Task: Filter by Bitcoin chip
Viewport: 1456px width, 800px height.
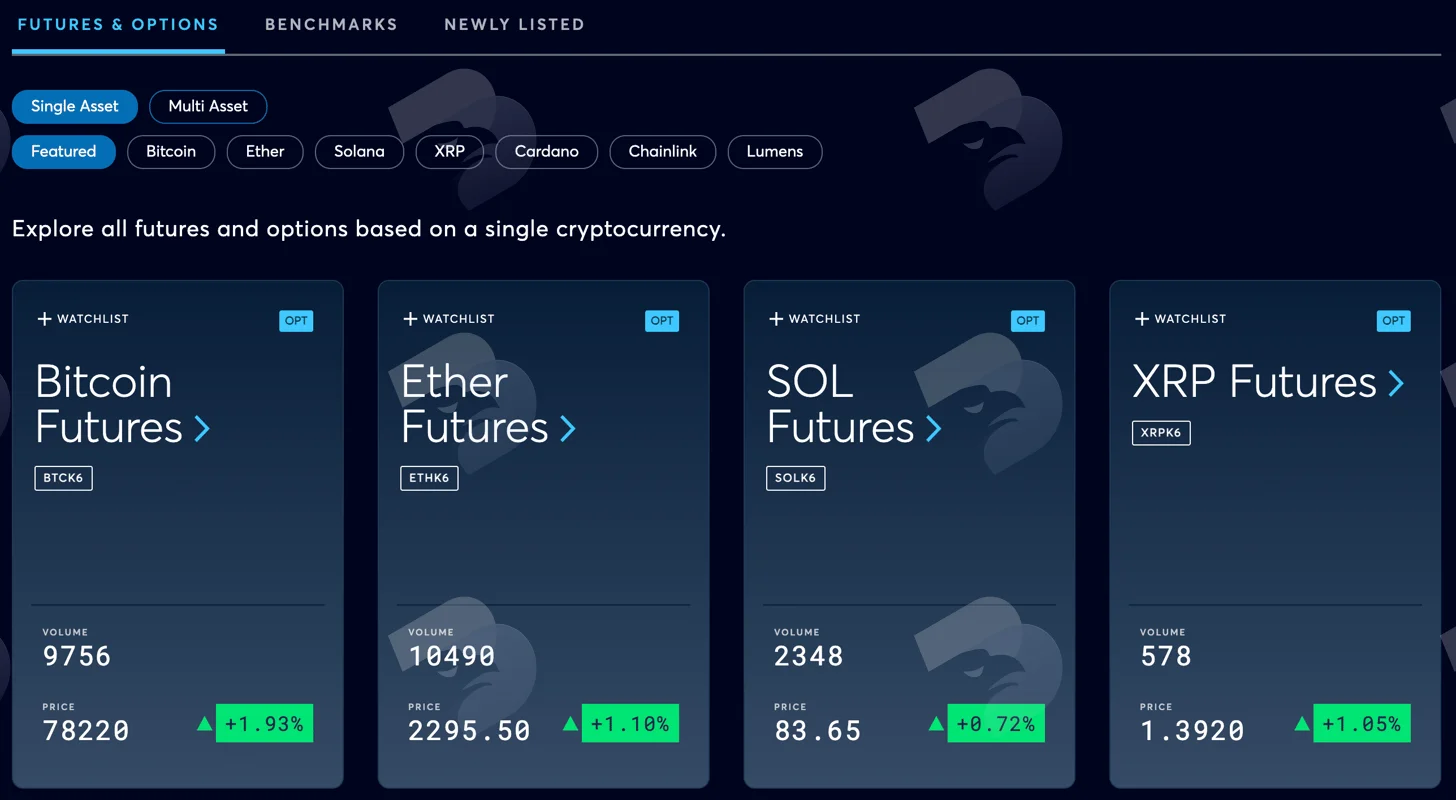Action: [171, 152]
